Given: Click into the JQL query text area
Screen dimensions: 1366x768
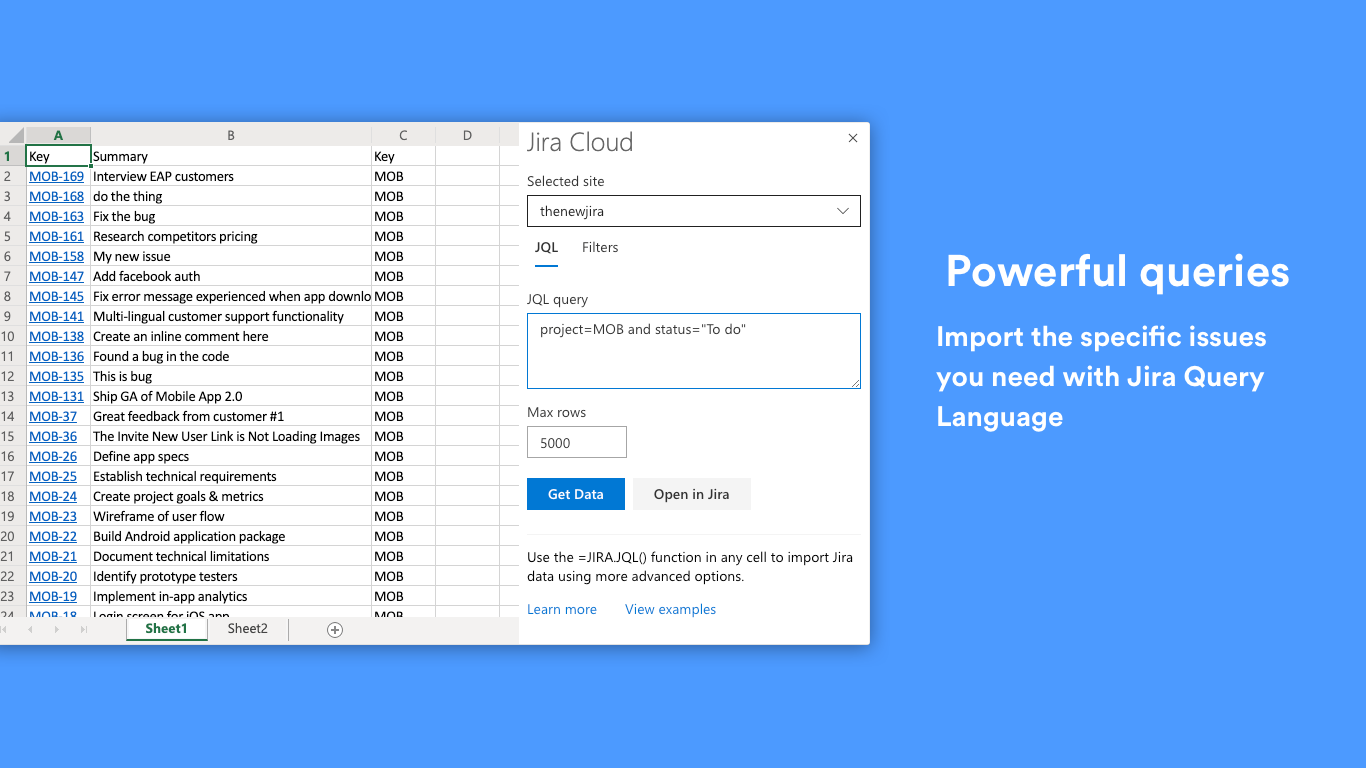Looking at the screenshot, I should pyautogui.click(x=693, y=351).
